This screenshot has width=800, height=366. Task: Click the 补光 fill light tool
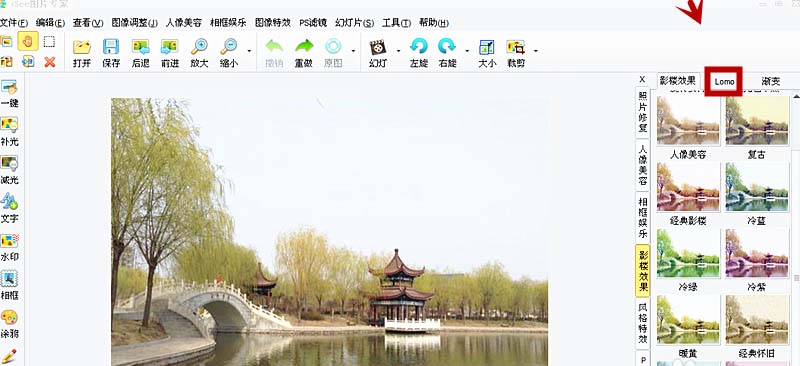tap(9, 132)
